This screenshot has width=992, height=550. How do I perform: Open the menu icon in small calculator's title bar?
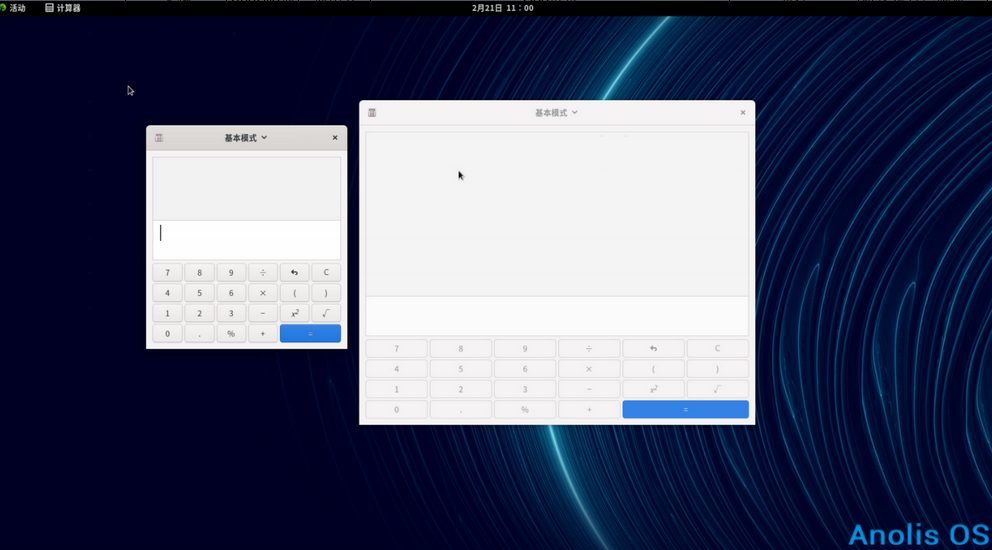pyautogui.click(x=159, y=138)
